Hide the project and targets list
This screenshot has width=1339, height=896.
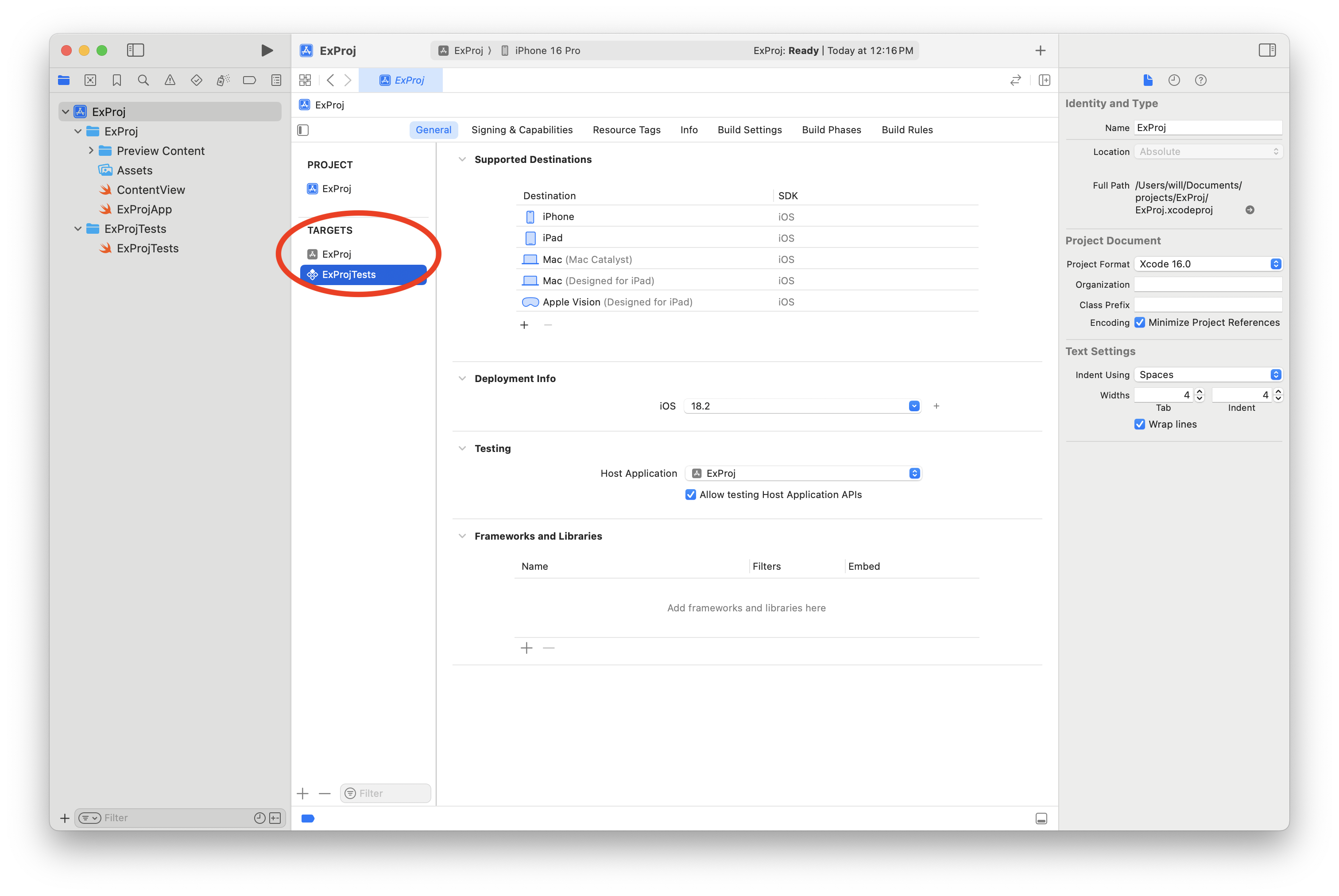[x=303, y=130]
